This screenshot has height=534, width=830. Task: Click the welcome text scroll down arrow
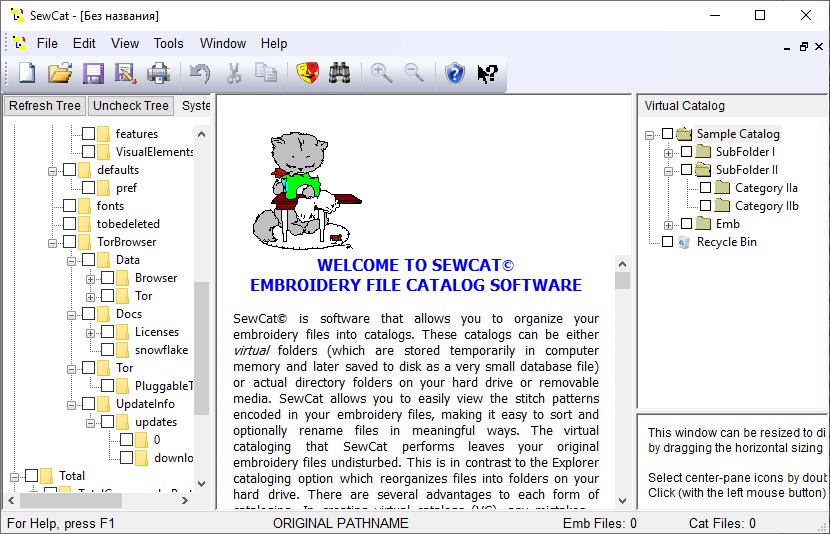tap(622, 500)
